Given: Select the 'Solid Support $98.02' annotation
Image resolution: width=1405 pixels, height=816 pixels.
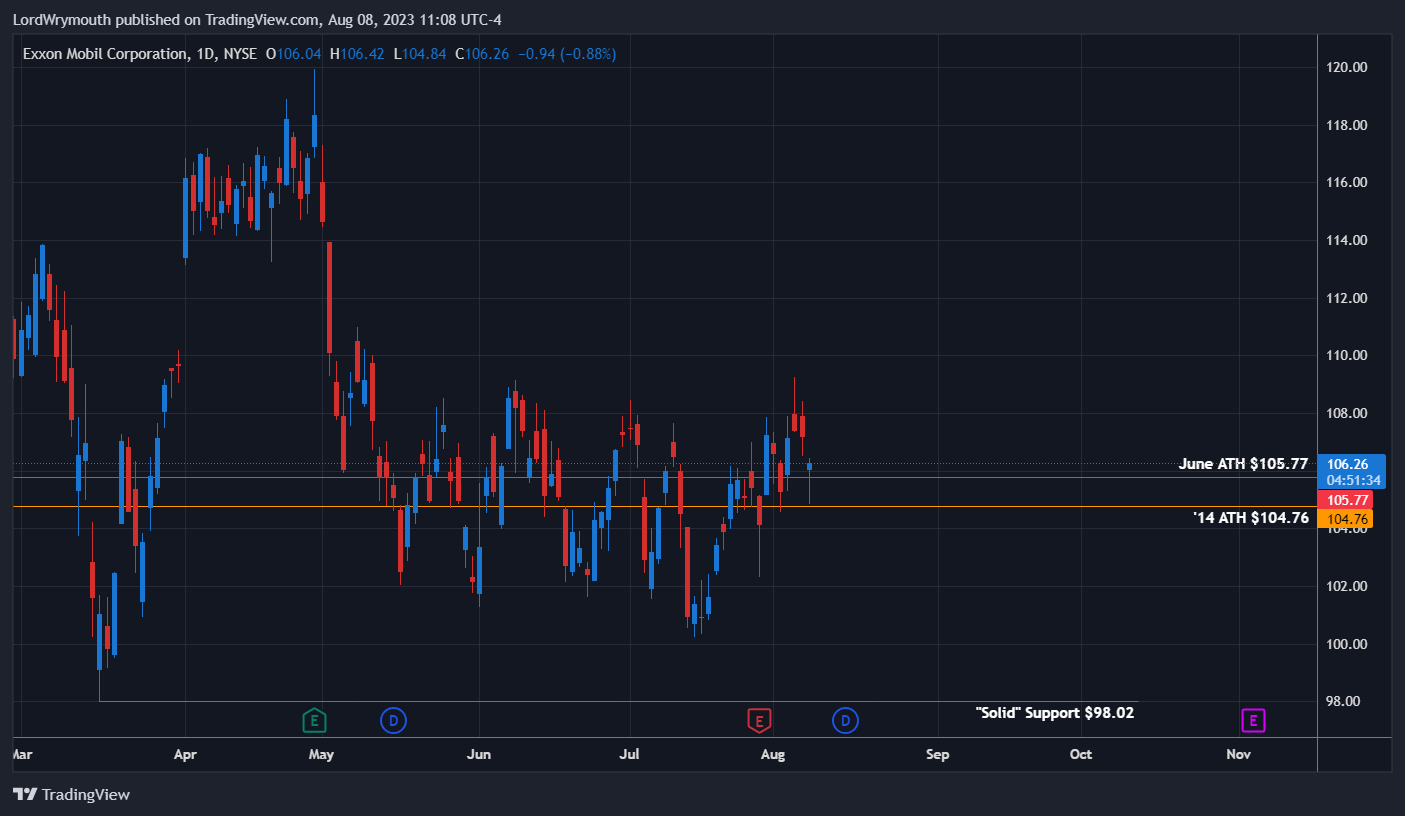Looking at the screenshot, I should pos(1055,713).
